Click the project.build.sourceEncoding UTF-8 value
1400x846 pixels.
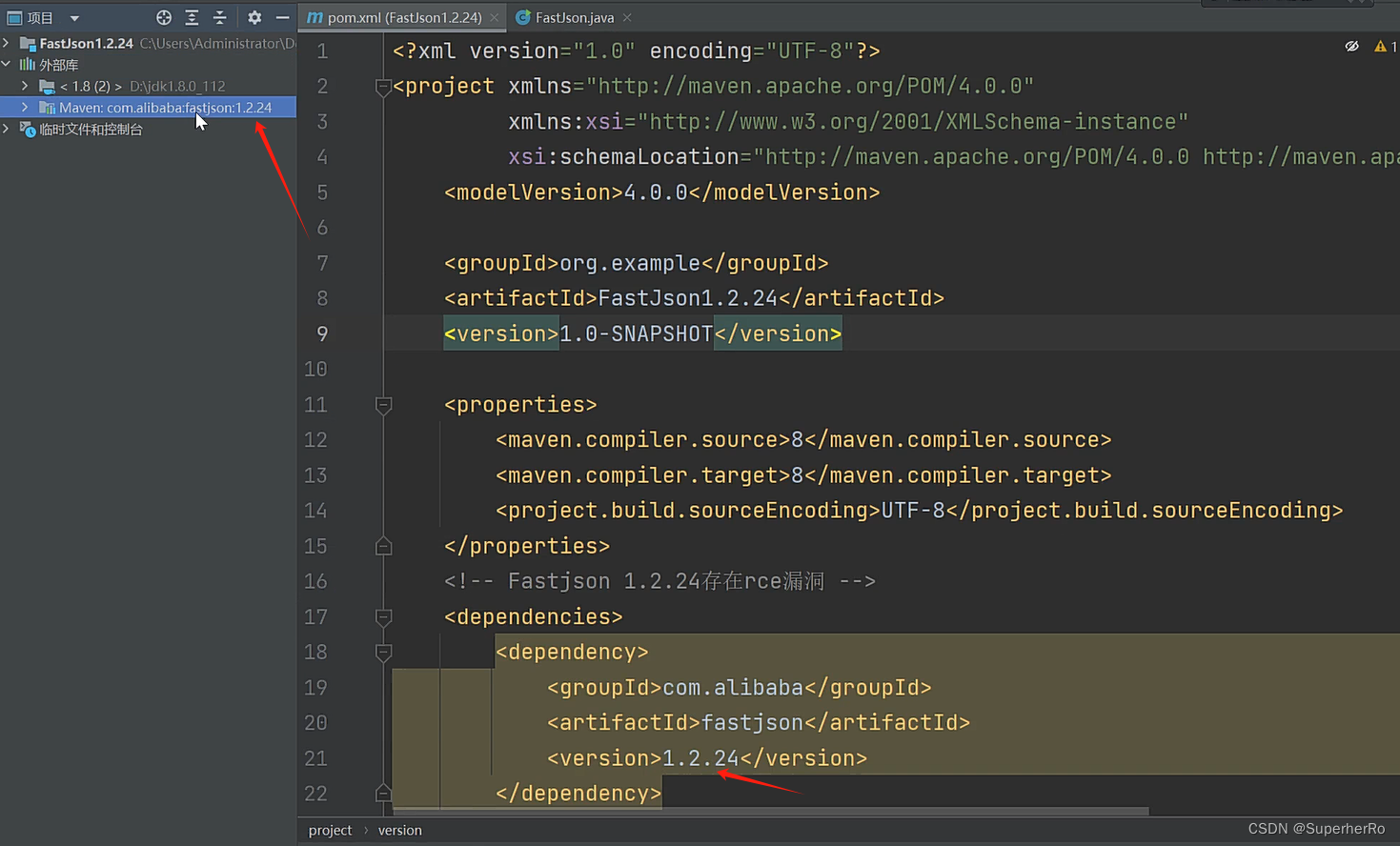[913, 511]
